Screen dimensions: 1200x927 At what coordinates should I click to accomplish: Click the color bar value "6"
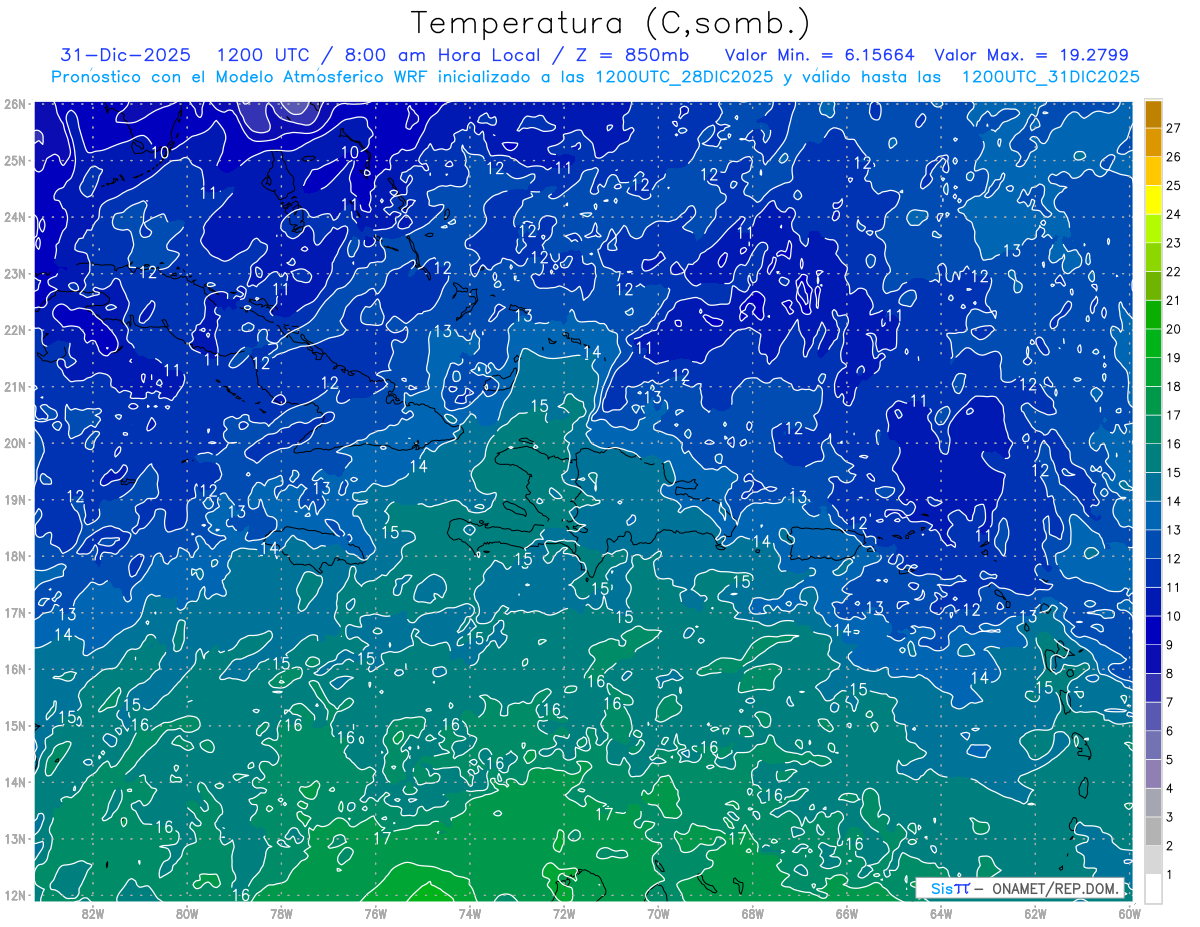tap(1170, 731)
